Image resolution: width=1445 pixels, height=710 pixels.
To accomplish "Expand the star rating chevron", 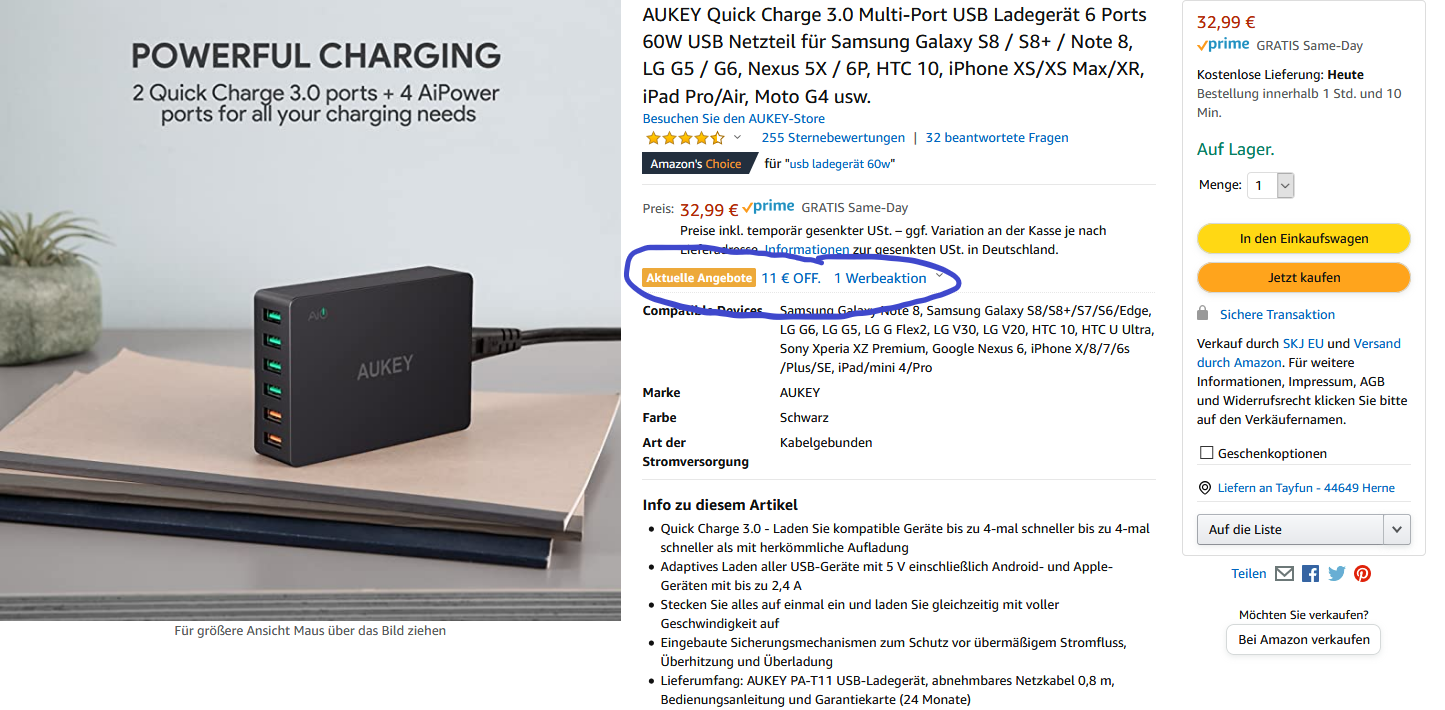I will (x=738, y=138).
